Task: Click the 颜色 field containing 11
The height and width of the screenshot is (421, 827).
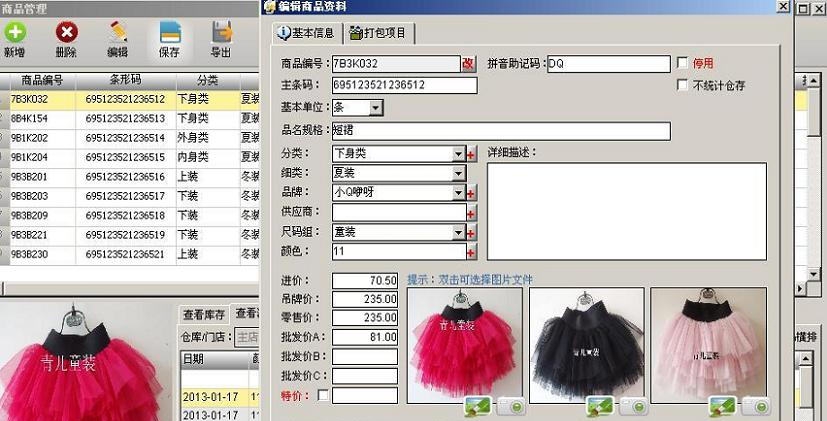Action: [399, 252]
